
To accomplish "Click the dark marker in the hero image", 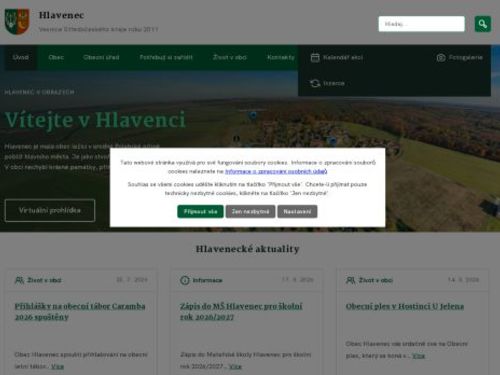I will pos(236,138).
